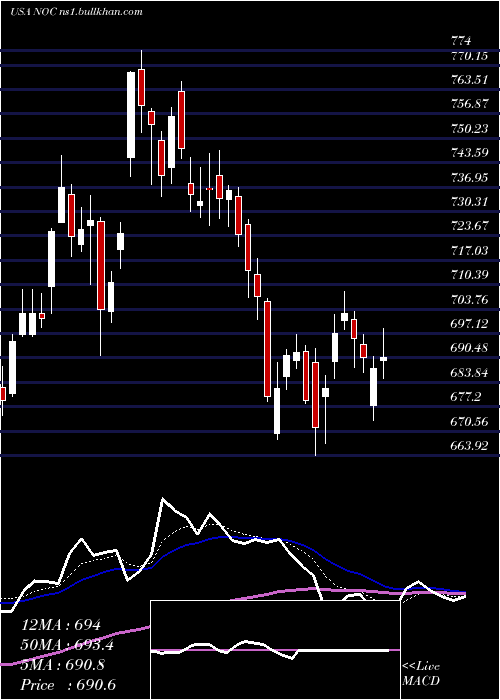The image size is (500, 700).
Task: Click the '<<Live MACD' label
Action: (421, 673)
